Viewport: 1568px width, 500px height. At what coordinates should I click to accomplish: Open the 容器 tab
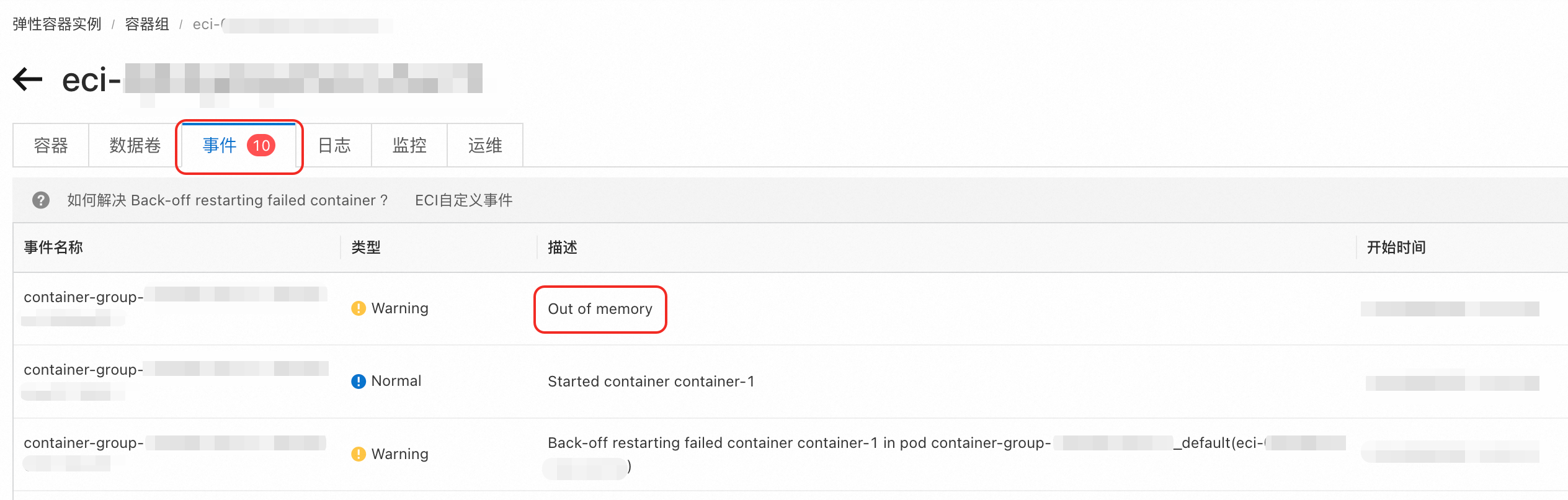(x=51, y=146)
